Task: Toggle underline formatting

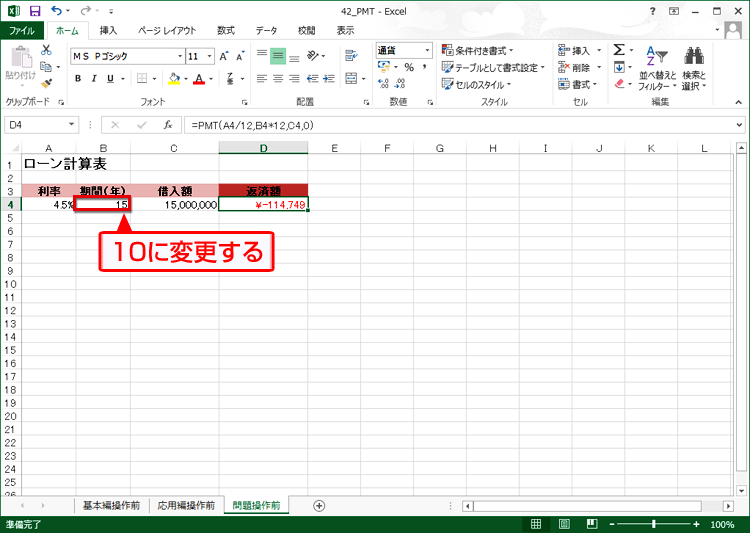Action: point(110,78)
